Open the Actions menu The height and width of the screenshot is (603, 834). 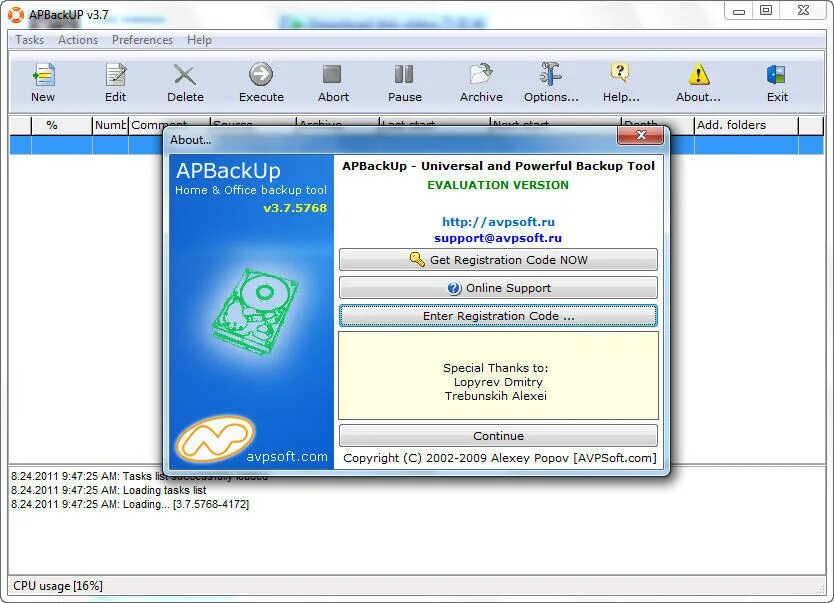78,40
